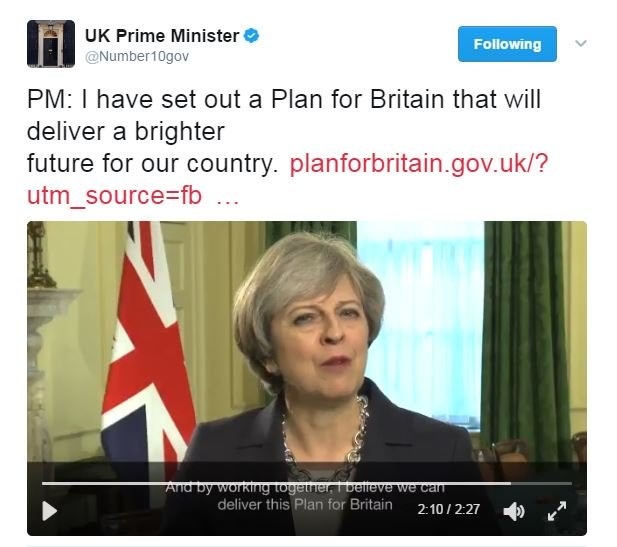617x547 pixels.
Task: Expand the truncated link ellipsis
Action: coord(227,201)
